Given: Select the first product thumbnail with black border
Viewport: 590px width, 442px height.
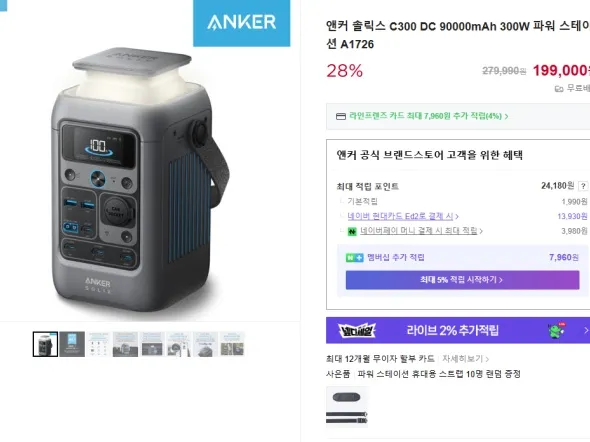Looking at the screenshot, I should coord(46,344).
